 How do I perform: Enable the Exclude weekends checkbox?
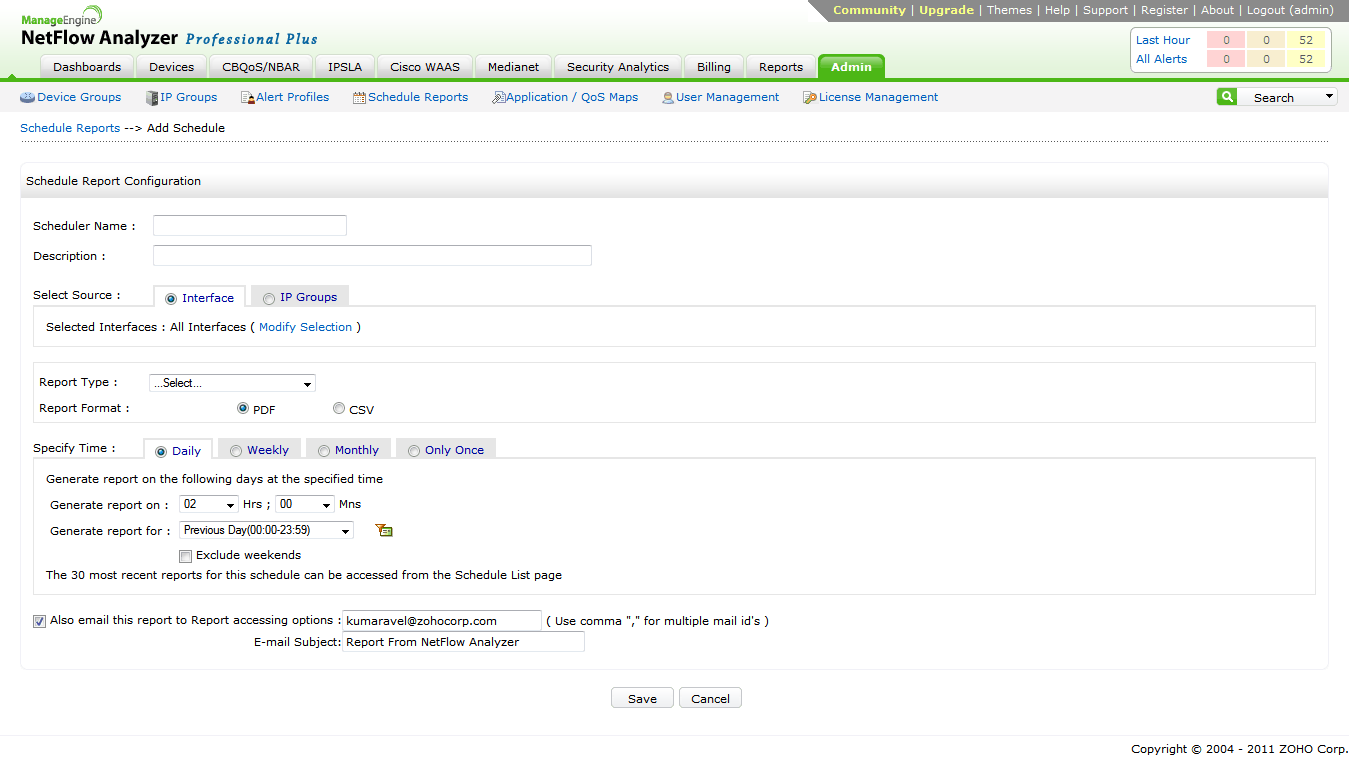(x=185, y=556)
